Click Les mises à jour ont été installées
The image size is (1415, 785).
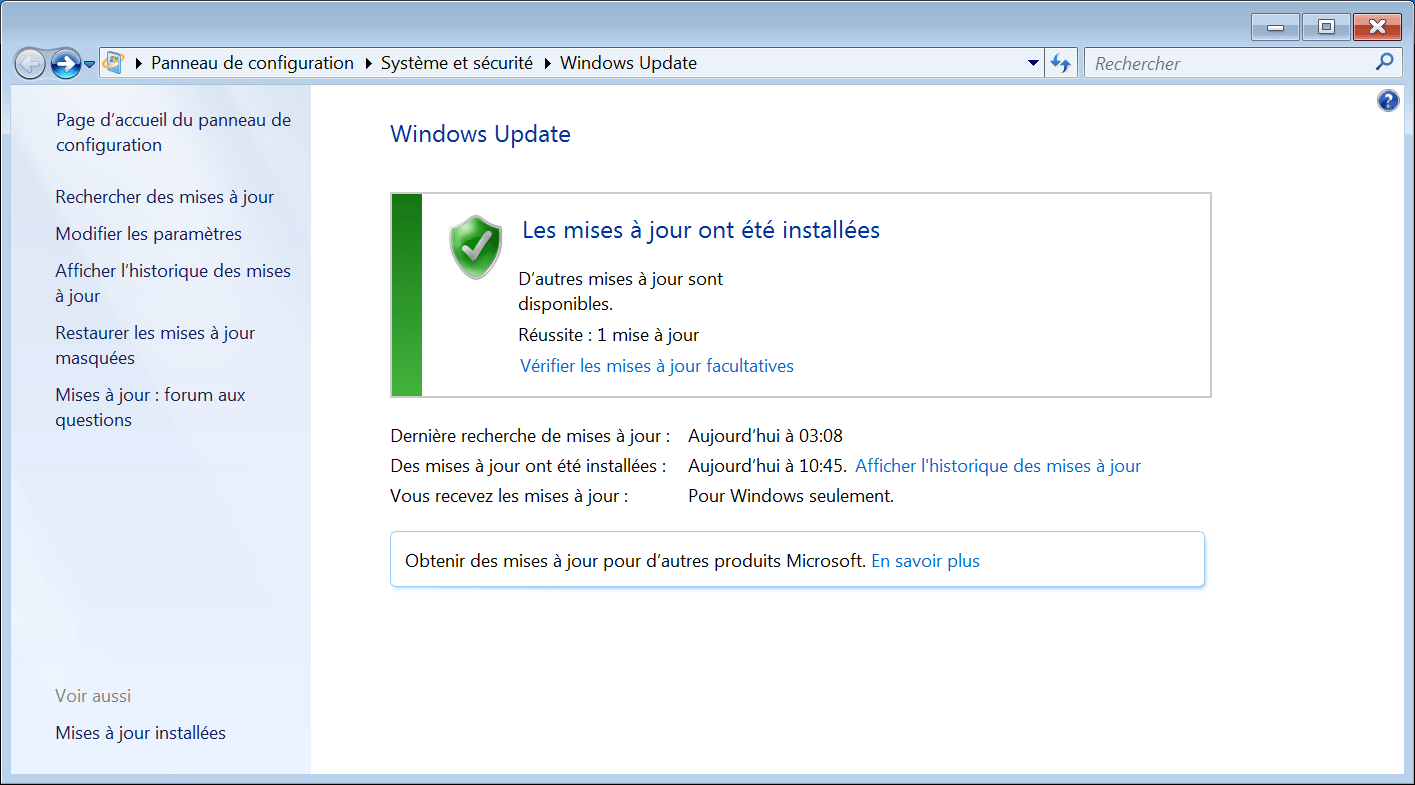[x=701, y=230]
